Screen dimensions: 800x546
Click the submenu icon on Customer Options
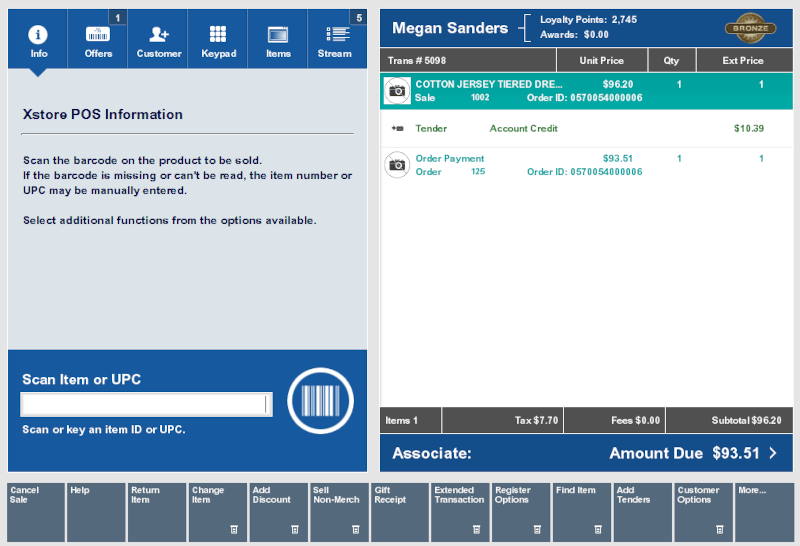(x=720, y=530)
